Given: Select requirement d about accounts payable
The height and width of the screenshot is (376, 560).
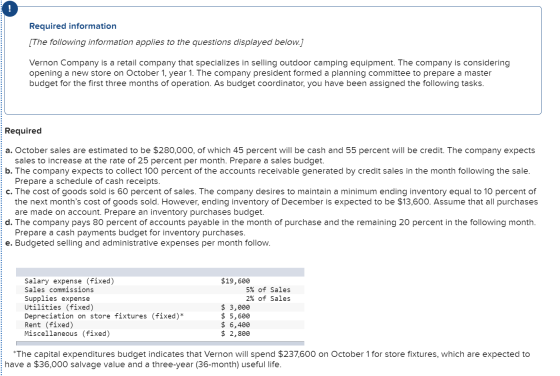Looking at the screenshot, I should click(x=271, y=227).
